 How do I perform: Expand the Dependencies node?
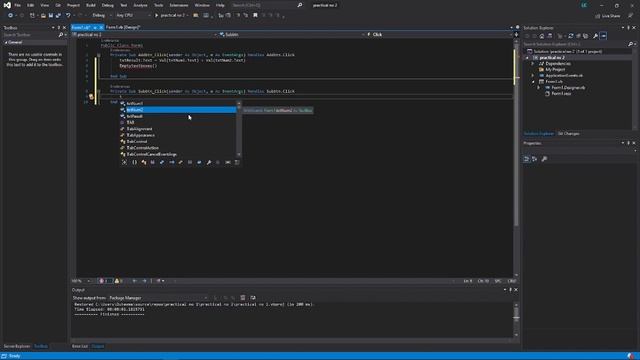tap(533, 64)
